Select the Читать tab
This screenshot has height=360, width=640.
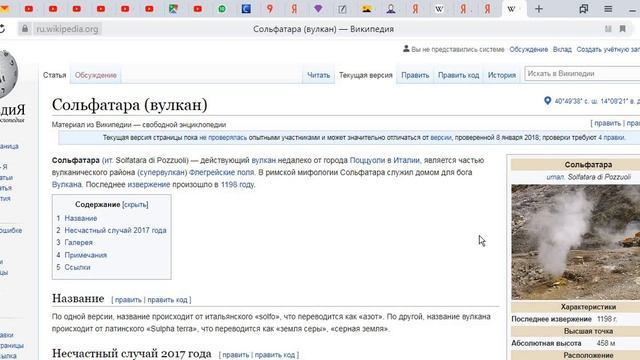[x=318, y=75]
